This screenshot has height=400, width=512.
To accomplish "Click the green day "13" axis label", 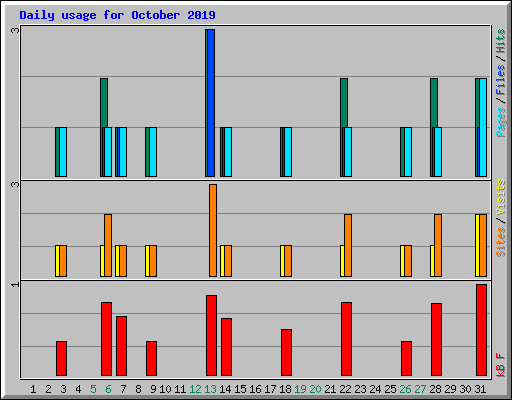I will (x=210, y=389).
